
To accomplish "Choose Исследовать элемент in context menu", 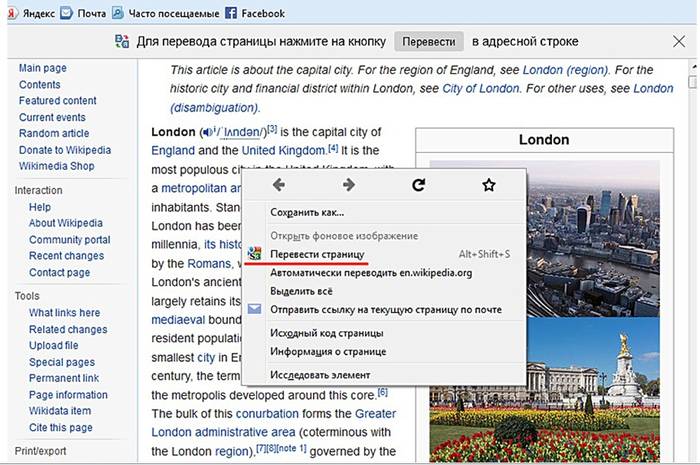I will 320,375.
